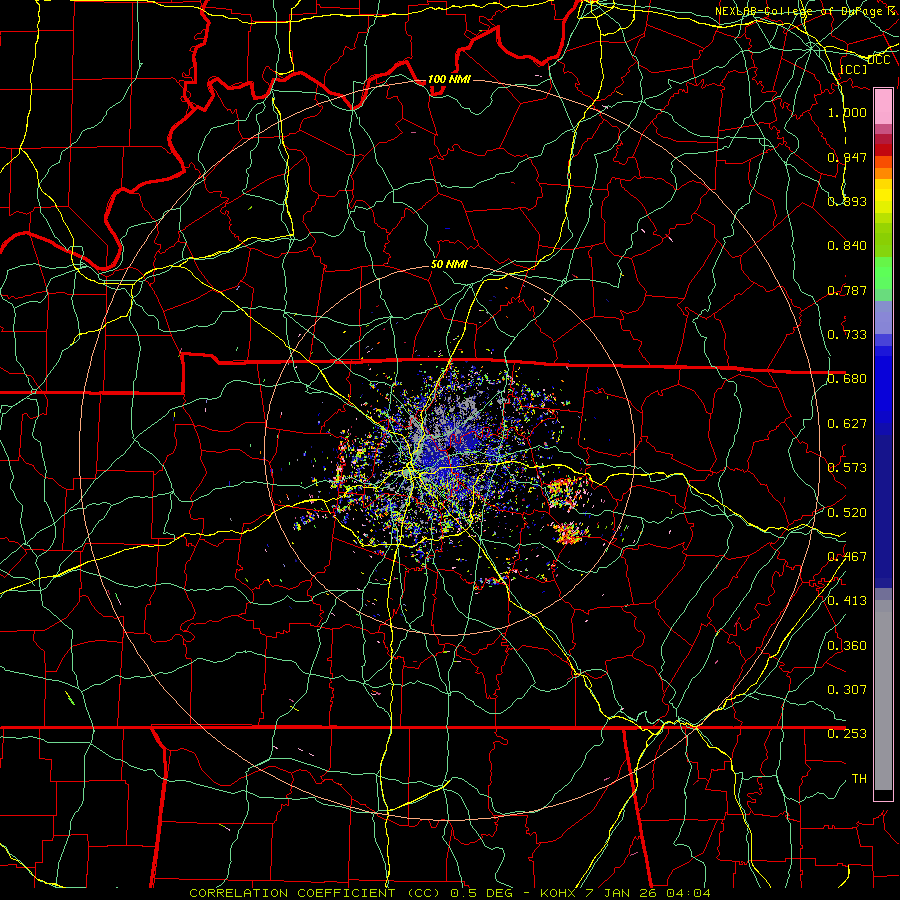The height and width of the screenshot is (900, 900).
Task: Click the 0.520 legend value
Action: [847, 513]
